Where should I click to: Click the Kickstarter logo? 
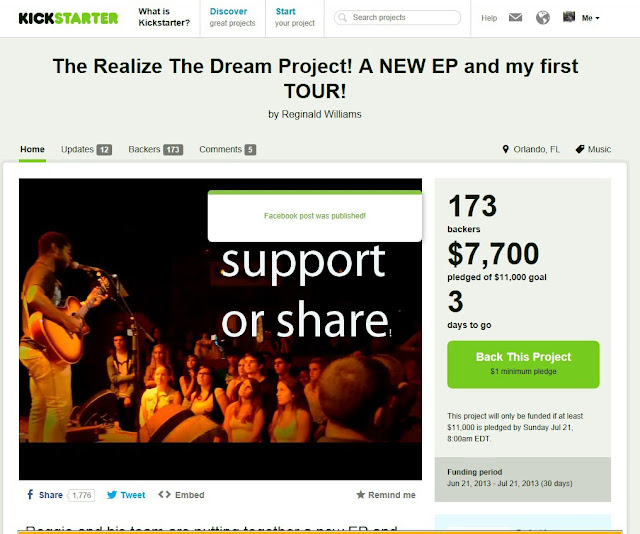tap(68, 18)
